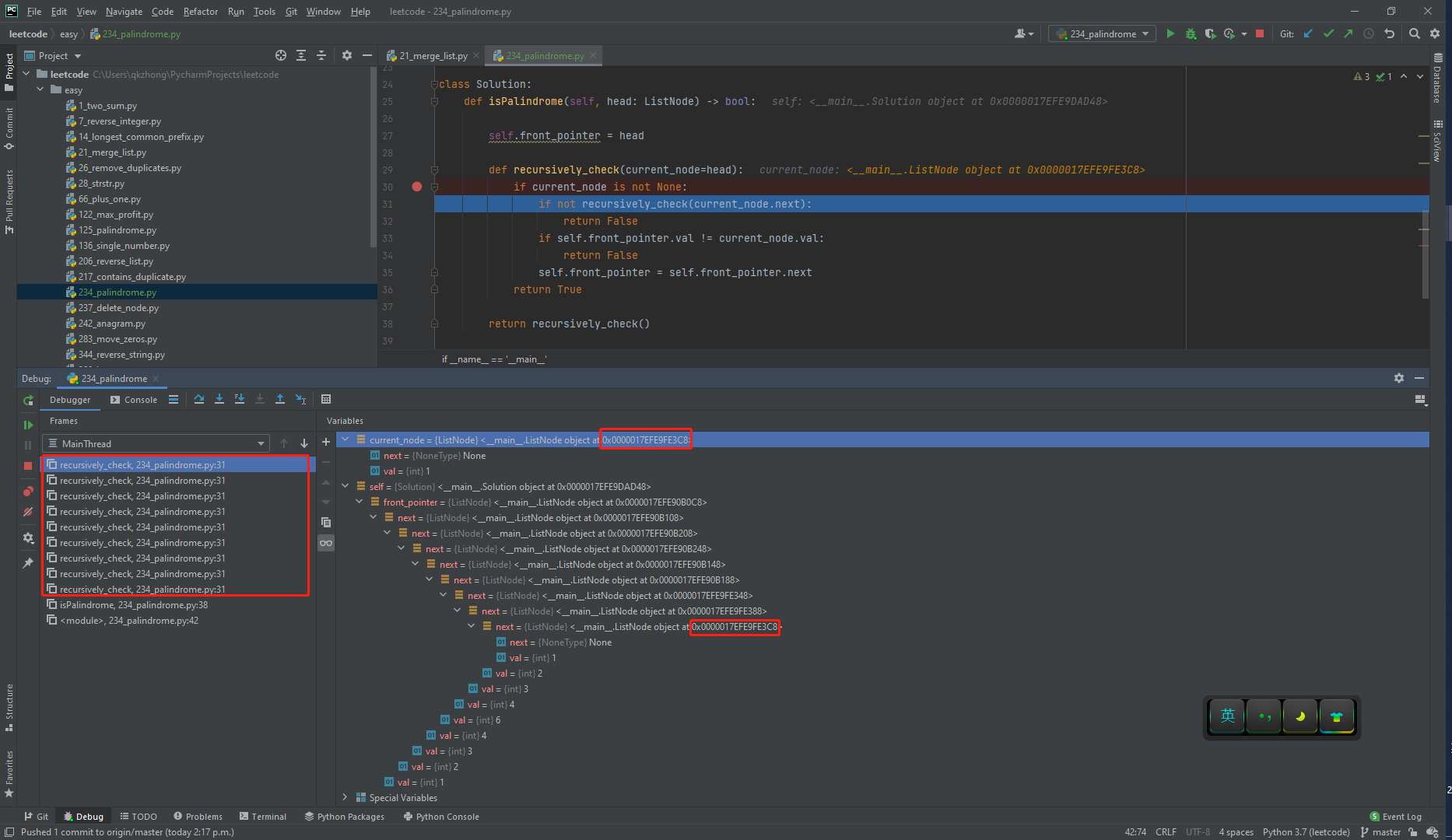Collapse the easy folder in project tree

(x=40, y=89)
